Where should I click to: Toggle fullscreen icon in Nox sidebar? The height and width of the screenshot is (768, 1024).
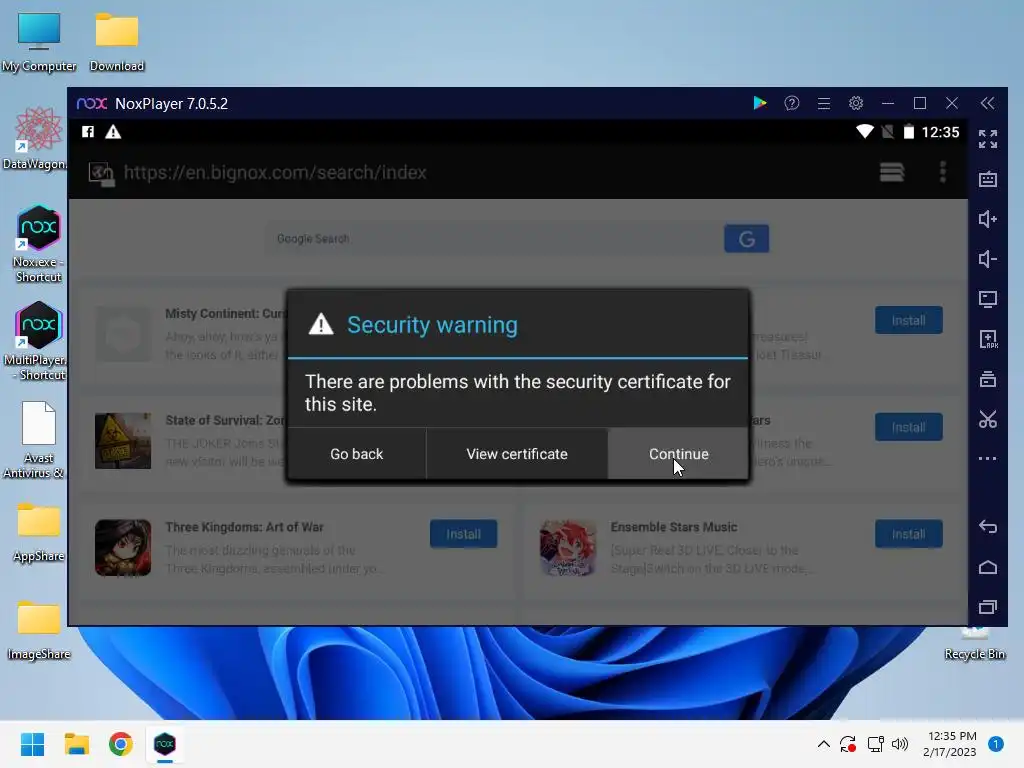pyautogui.click(x=987, y=139)
